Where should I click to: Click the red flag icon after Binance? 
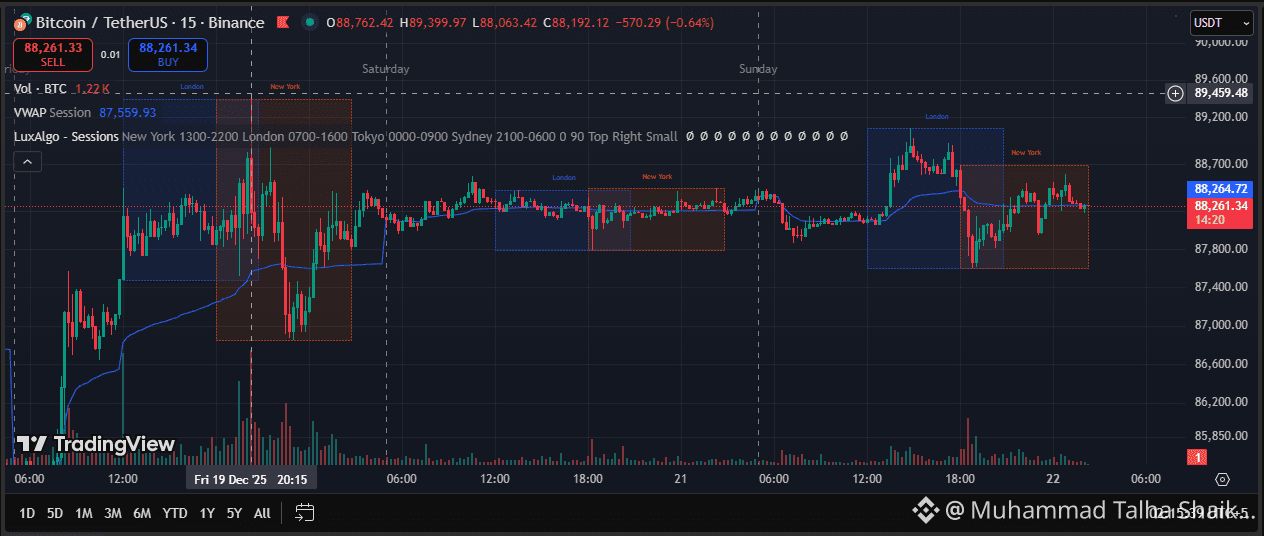point(283,22)
